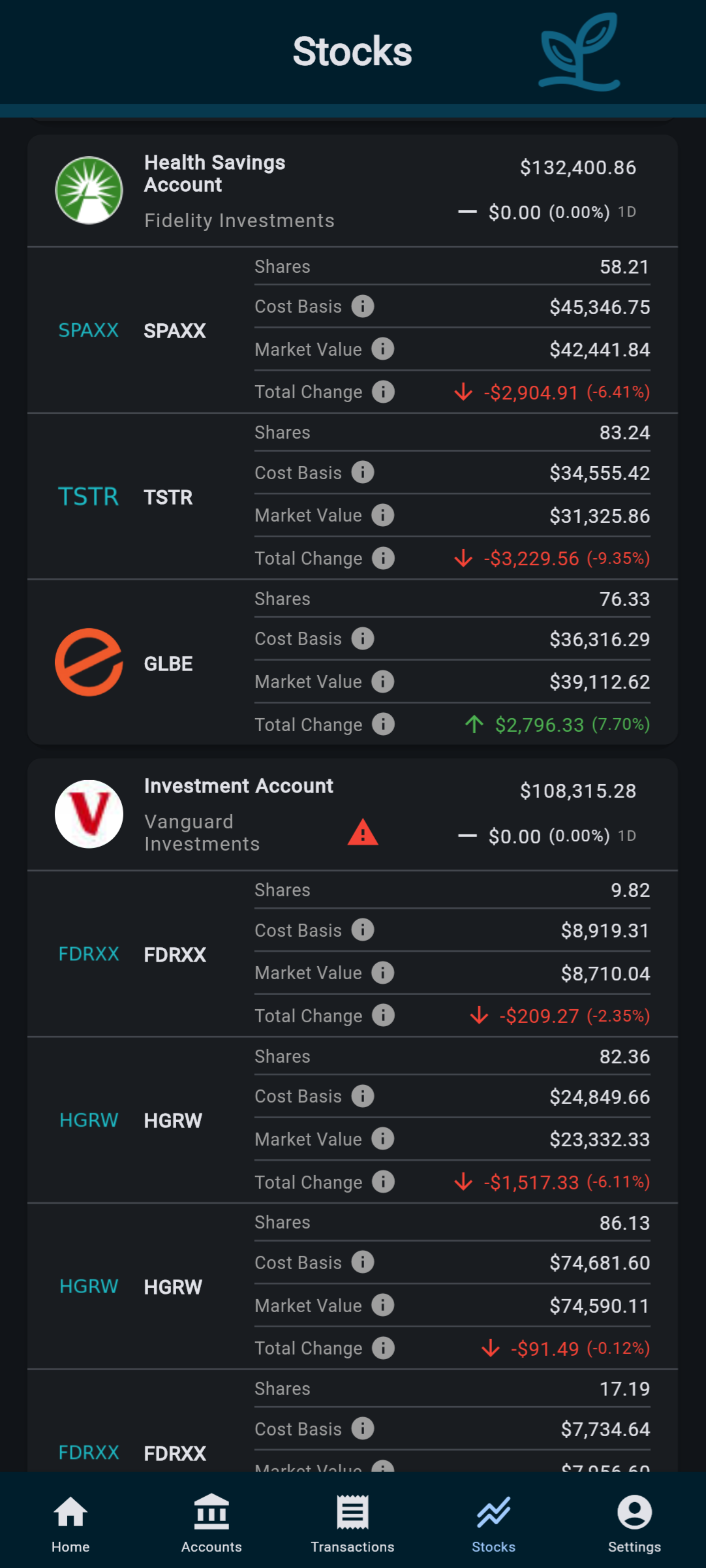Show Total Change info for GLBE
This screenshot has height=1568, width=706.
[383, 724]
